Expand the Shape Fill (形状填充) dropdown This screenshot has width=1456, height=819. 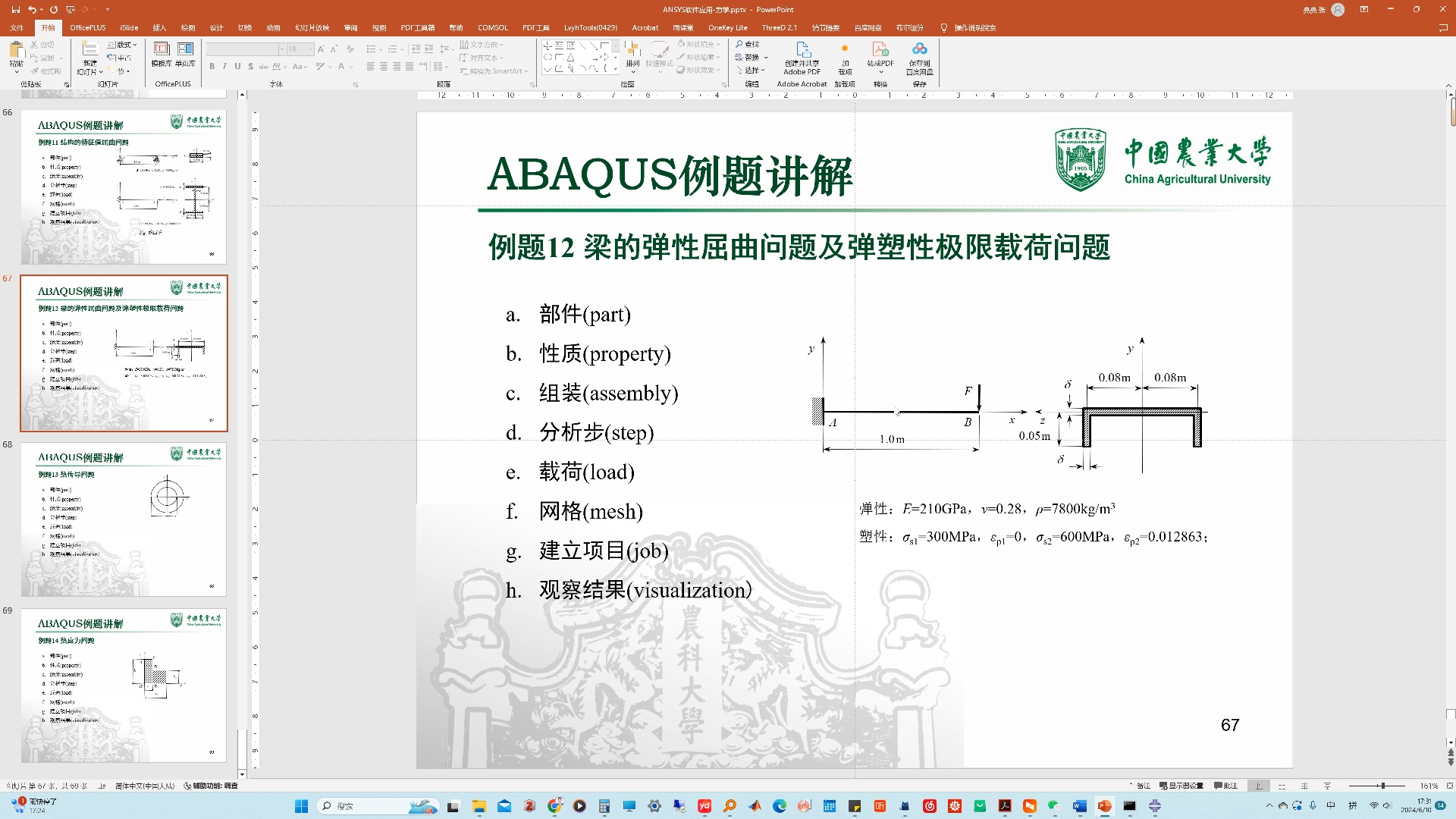[698, 44]
